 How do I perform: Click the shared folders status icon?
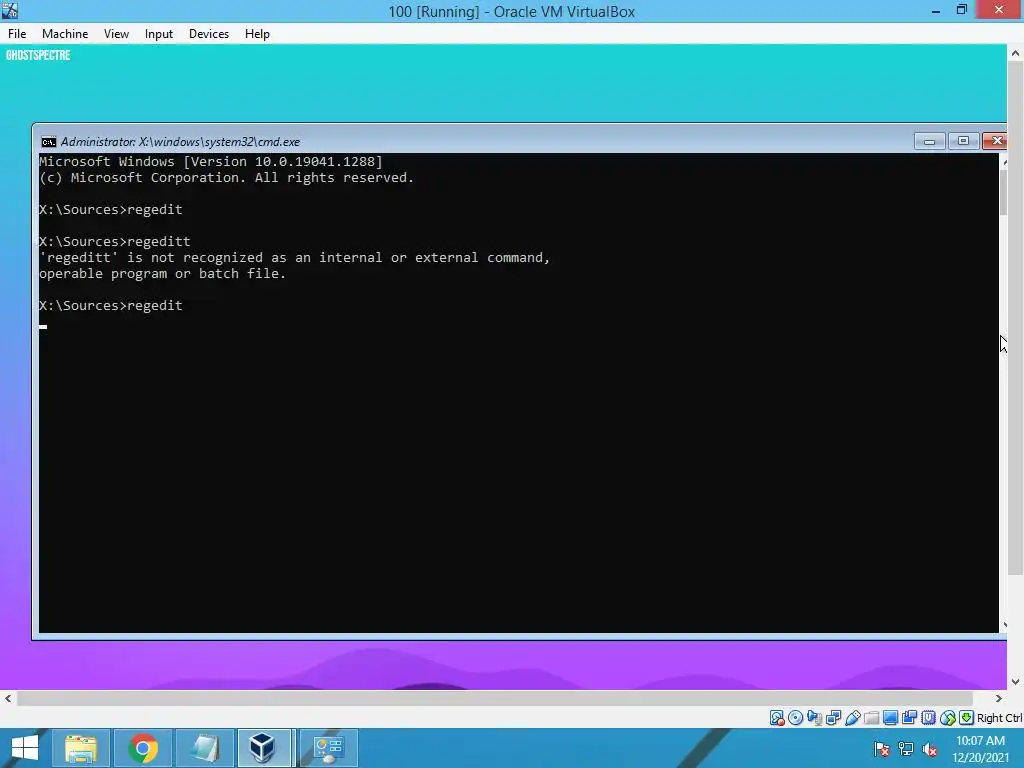click(x=871, y=718)
